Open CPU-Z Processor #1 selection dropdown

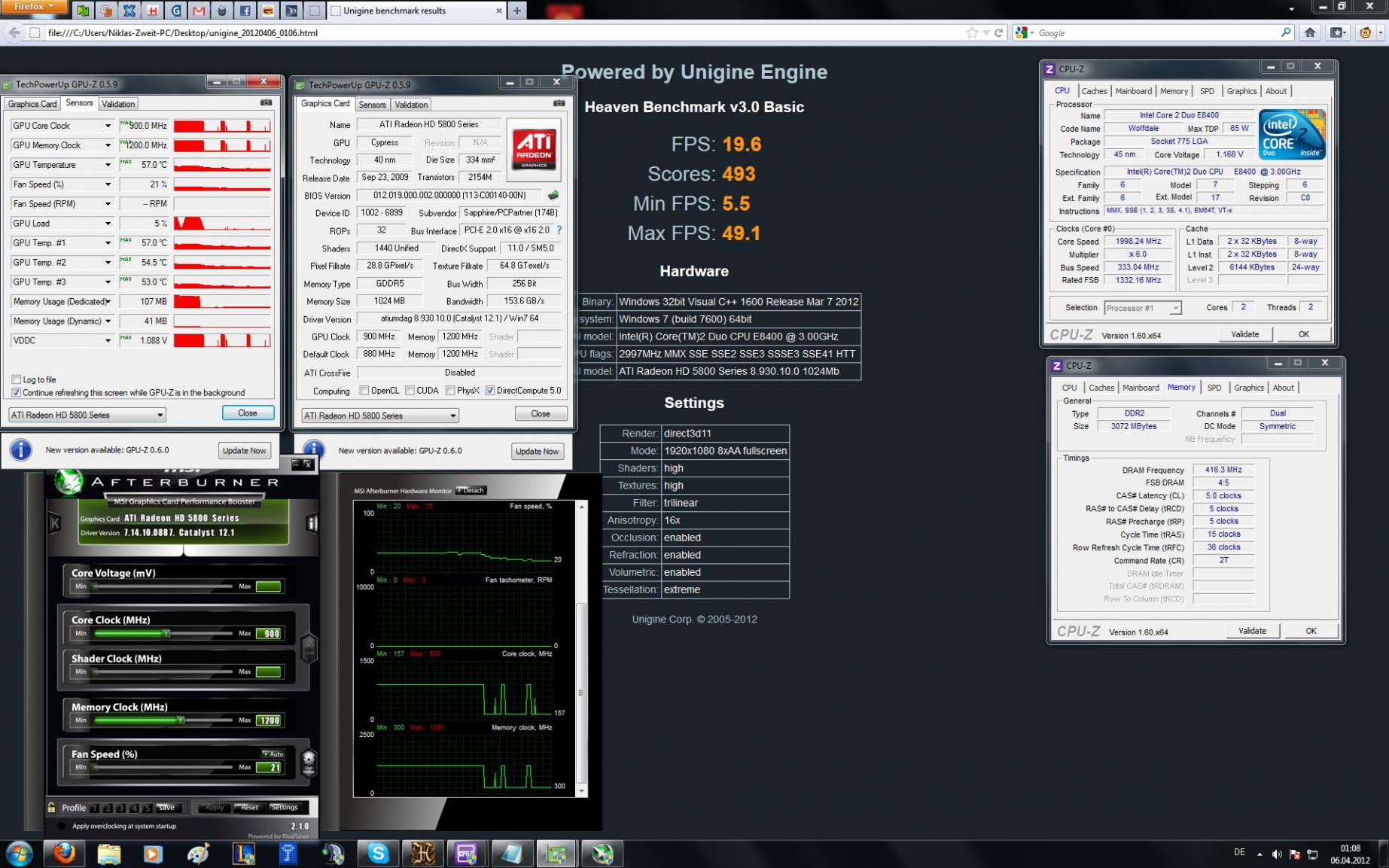pos(1142,308)
